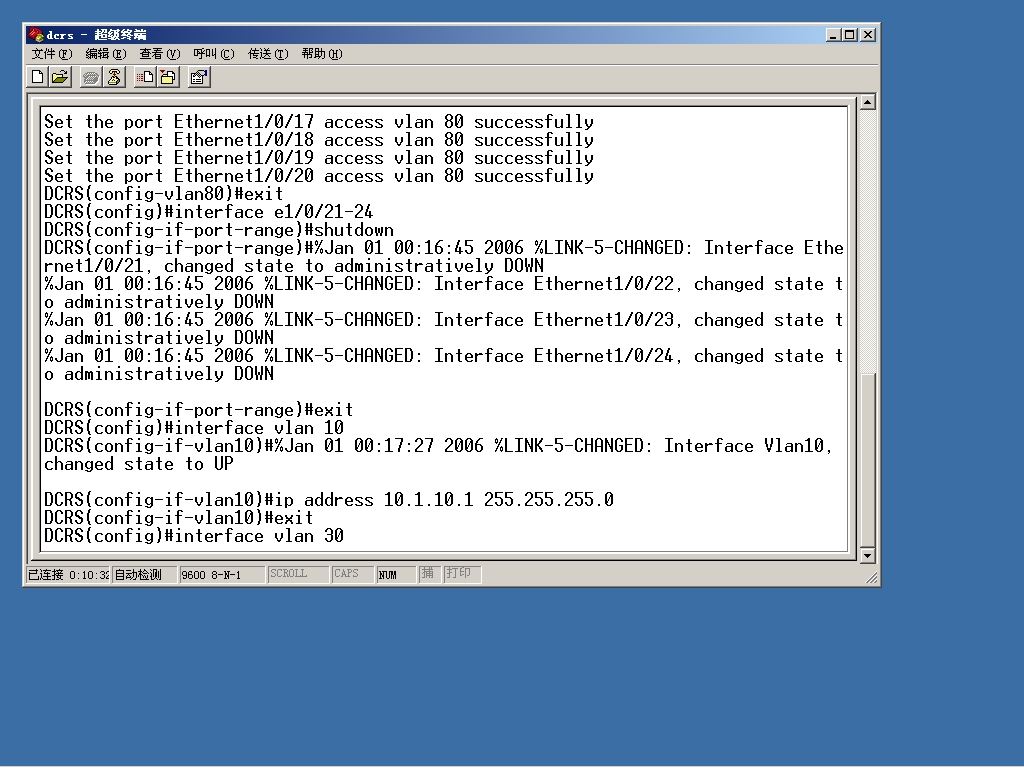
Task: Click the 捕 capture status indicator
Action: pos(429,574)
